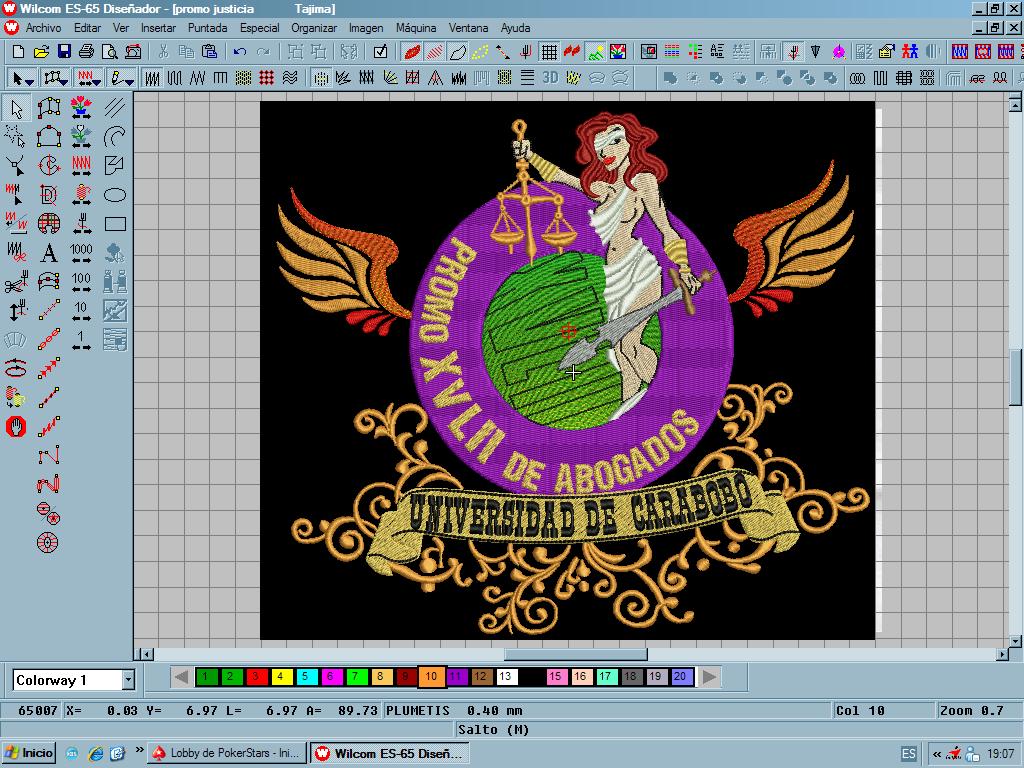
Task: Choose the arrow Select Object tool in left toolbox
Action: (16, 108)
